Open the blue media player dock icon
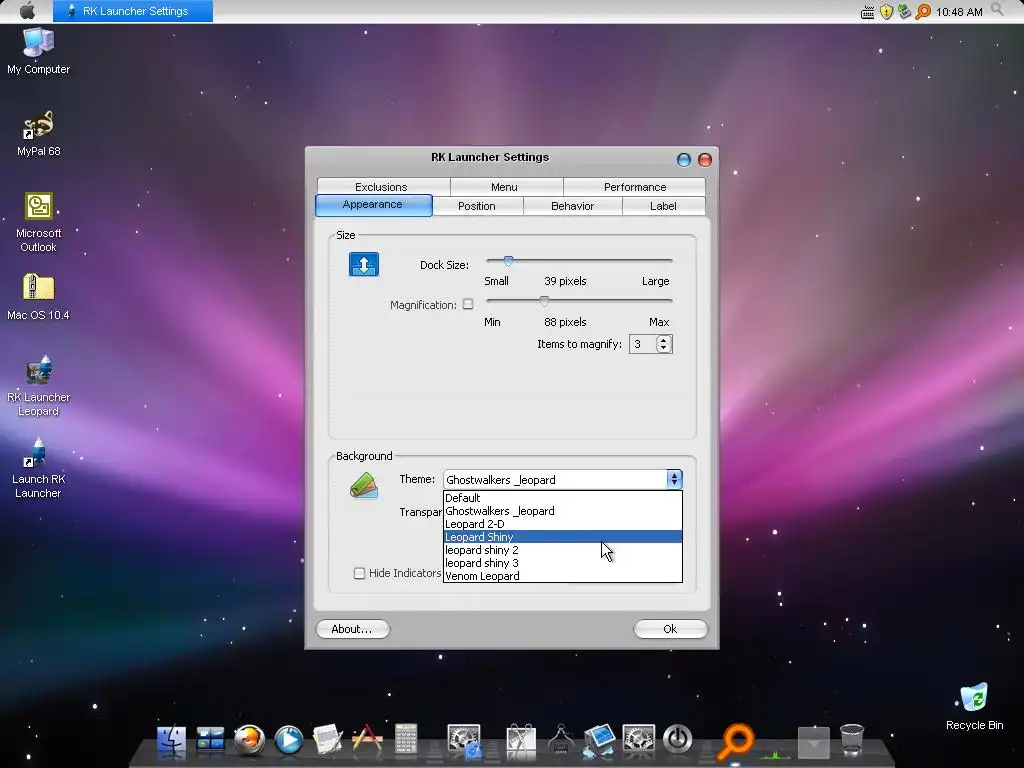The width and height of the screenshot is (1024, 768). (x=289, y=741)
